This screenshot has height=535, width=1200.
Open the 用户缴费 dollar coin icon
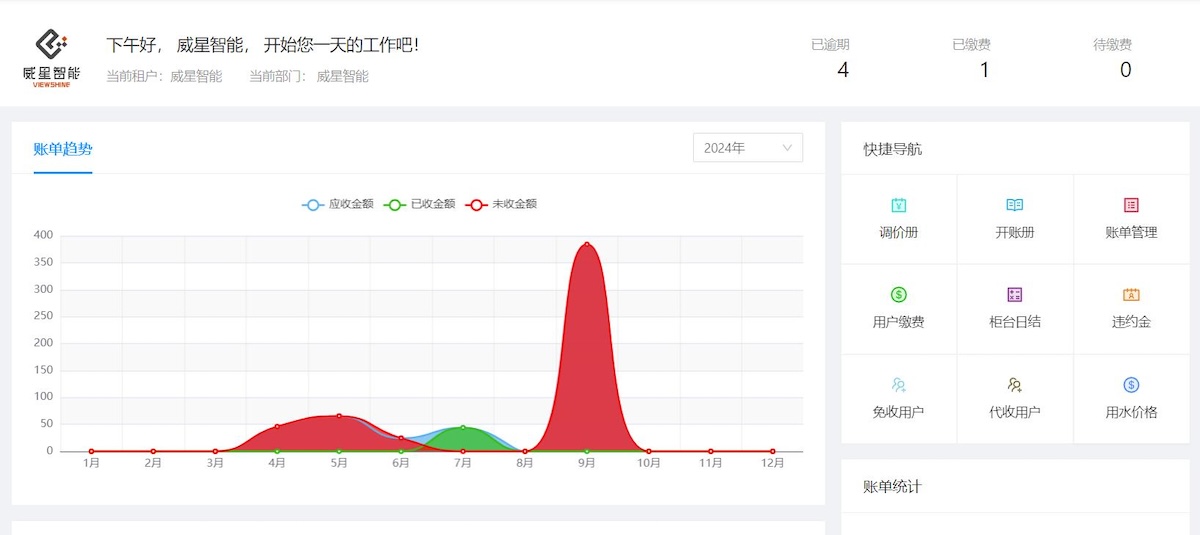(898, 294)
